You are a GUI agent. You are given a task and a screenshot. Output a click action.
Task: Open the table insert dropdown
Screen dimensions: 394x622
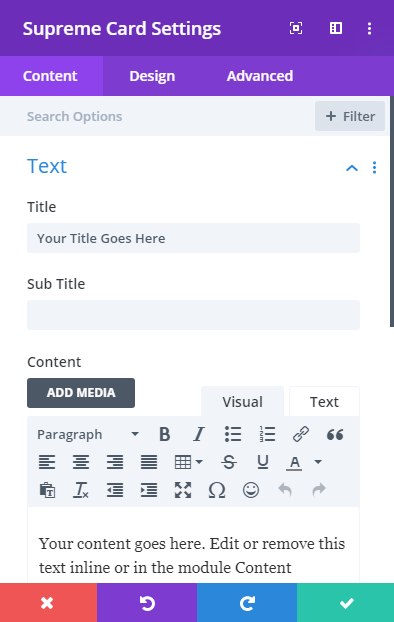(188, 462)
